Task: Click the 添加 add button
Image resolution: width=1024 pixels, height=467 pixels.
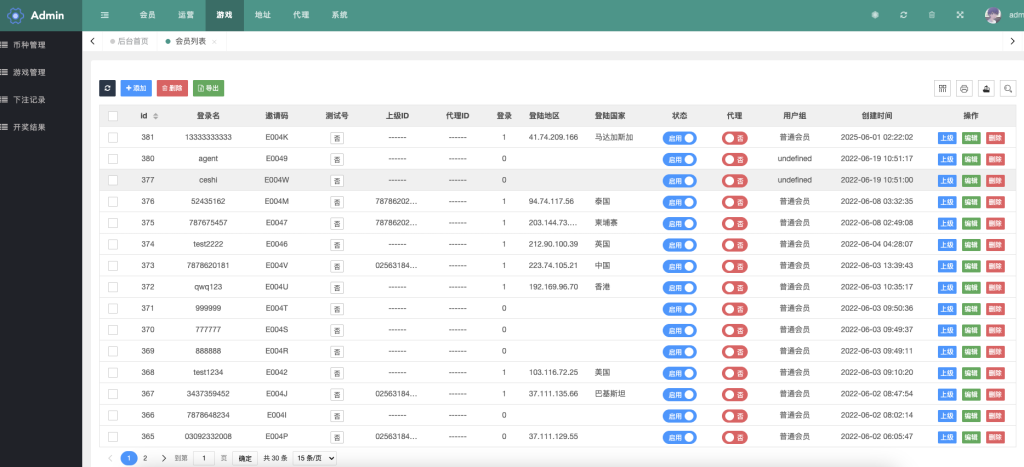Action: coord(136,88)
